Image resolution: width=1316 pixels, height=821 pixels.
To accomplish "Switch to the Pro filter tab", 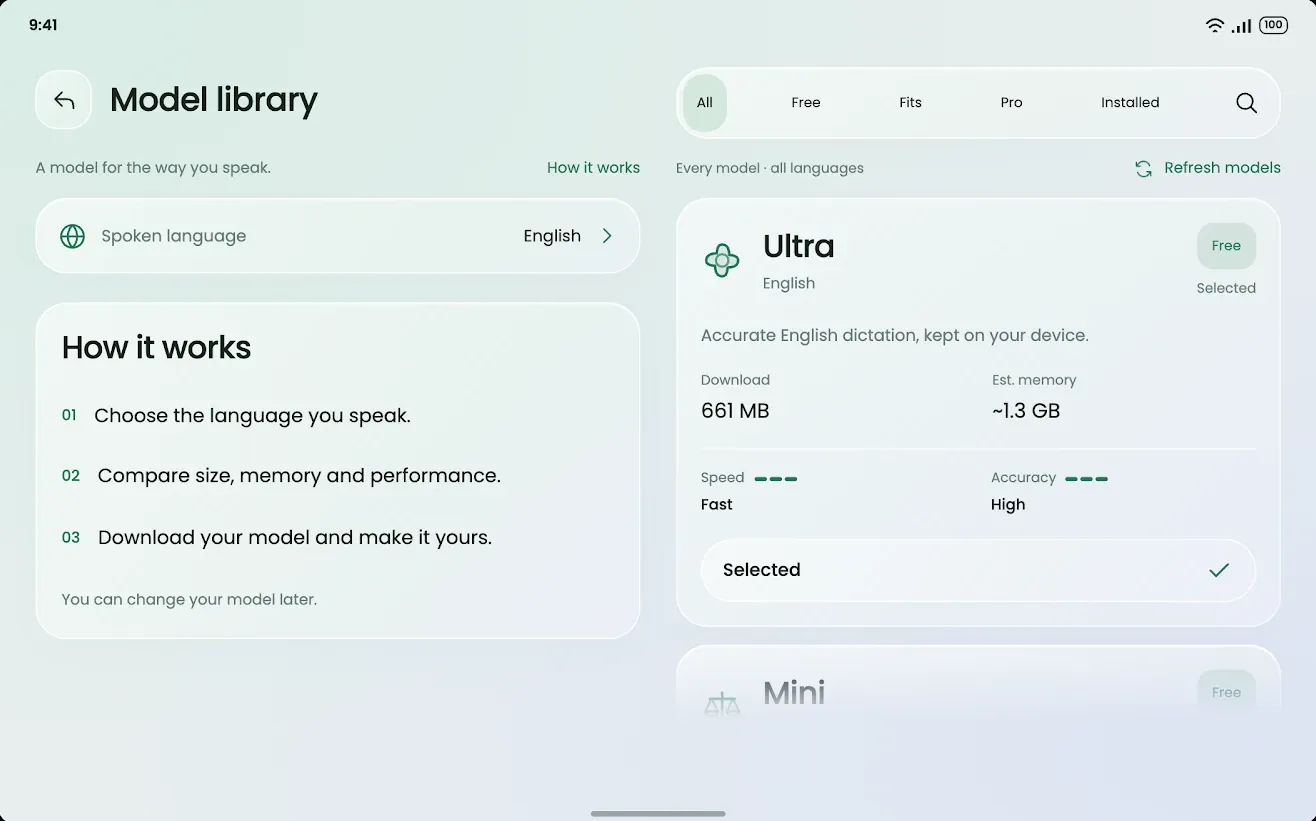I will tap(1011, 103).
